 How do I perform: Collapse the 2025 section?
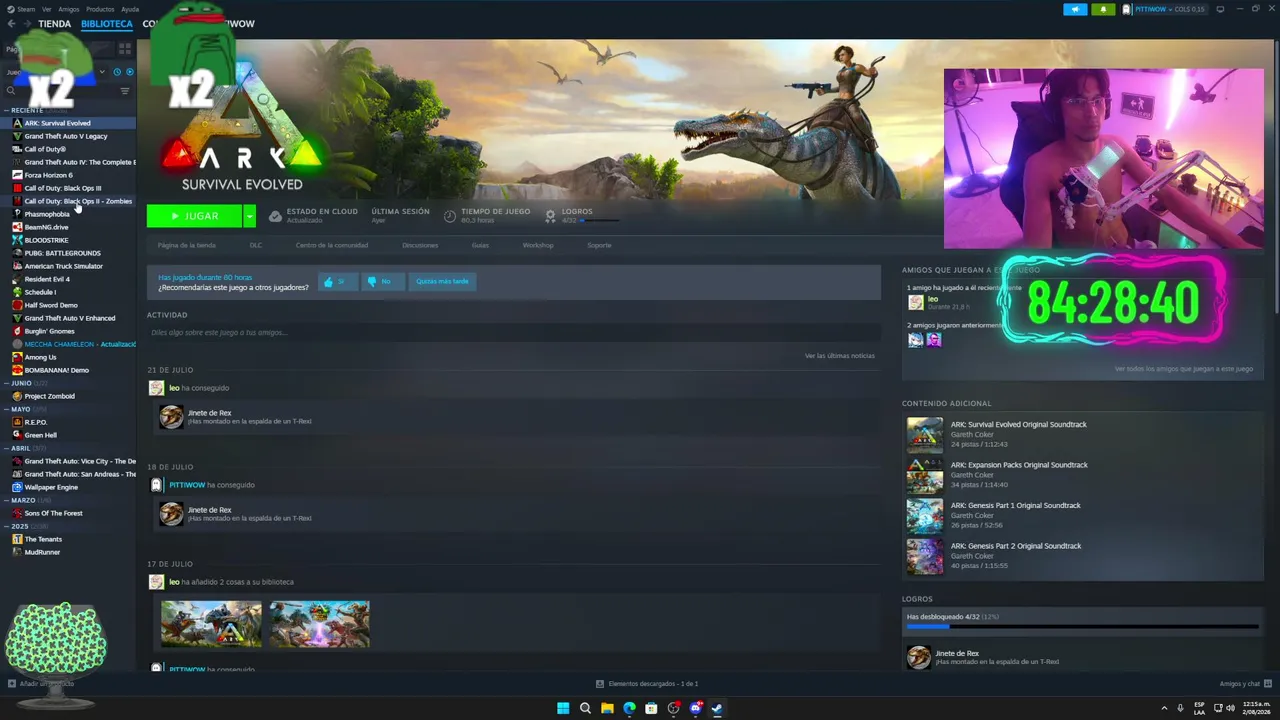(x=7, y=526)
